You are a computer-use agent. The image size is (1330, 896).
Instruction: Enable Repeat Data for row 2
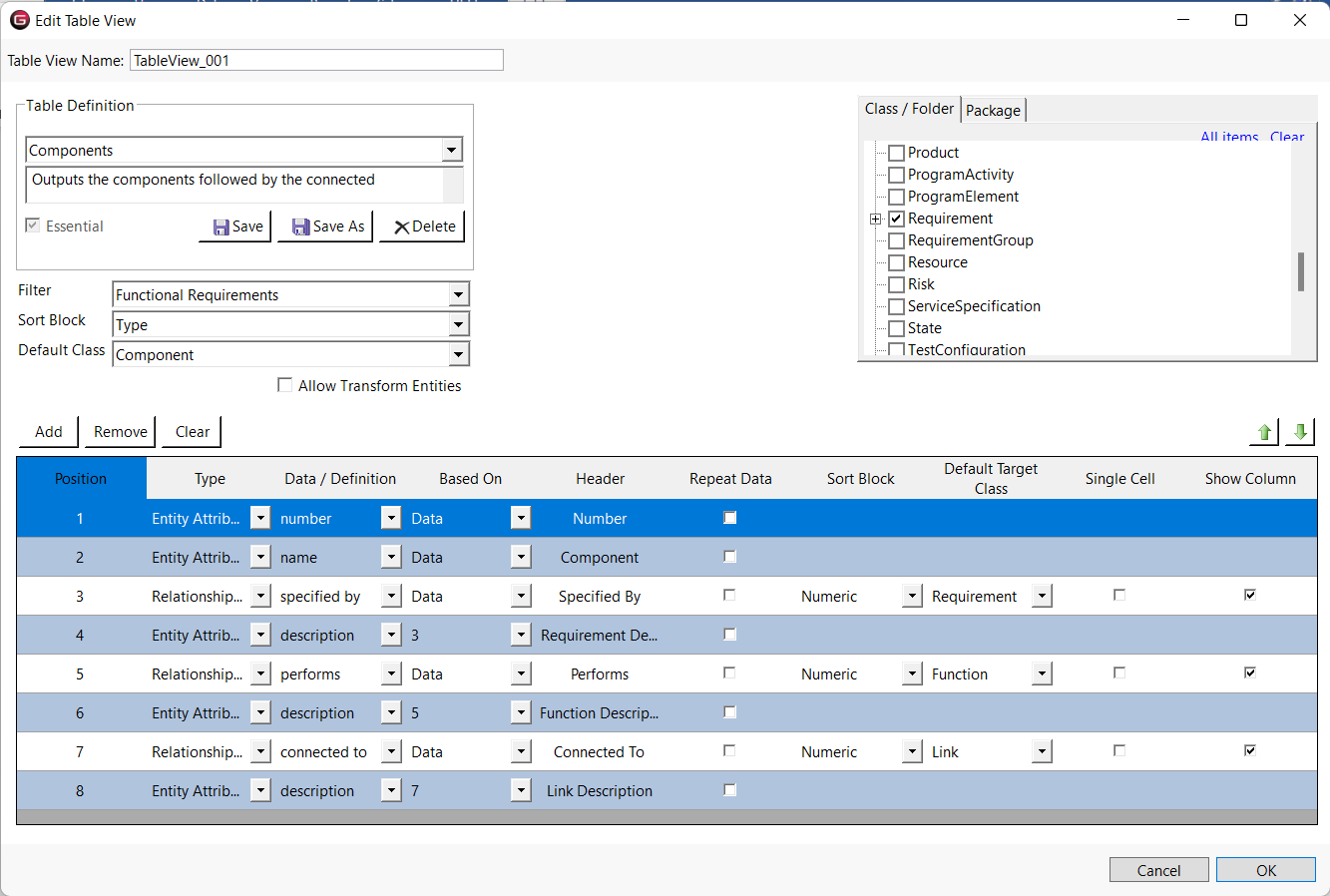[729, 557]
